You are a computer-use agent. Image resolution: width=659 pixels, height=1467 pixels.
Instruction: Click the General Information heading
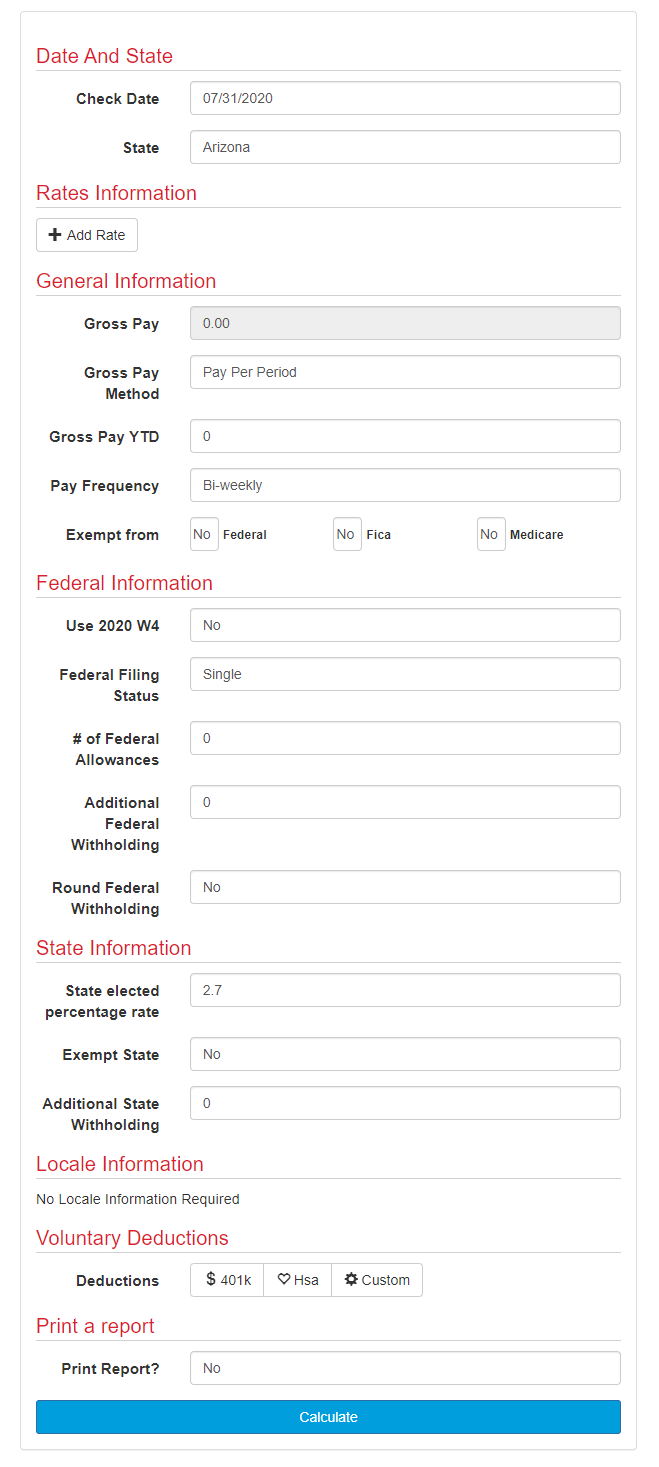click(x=126, y=281)
